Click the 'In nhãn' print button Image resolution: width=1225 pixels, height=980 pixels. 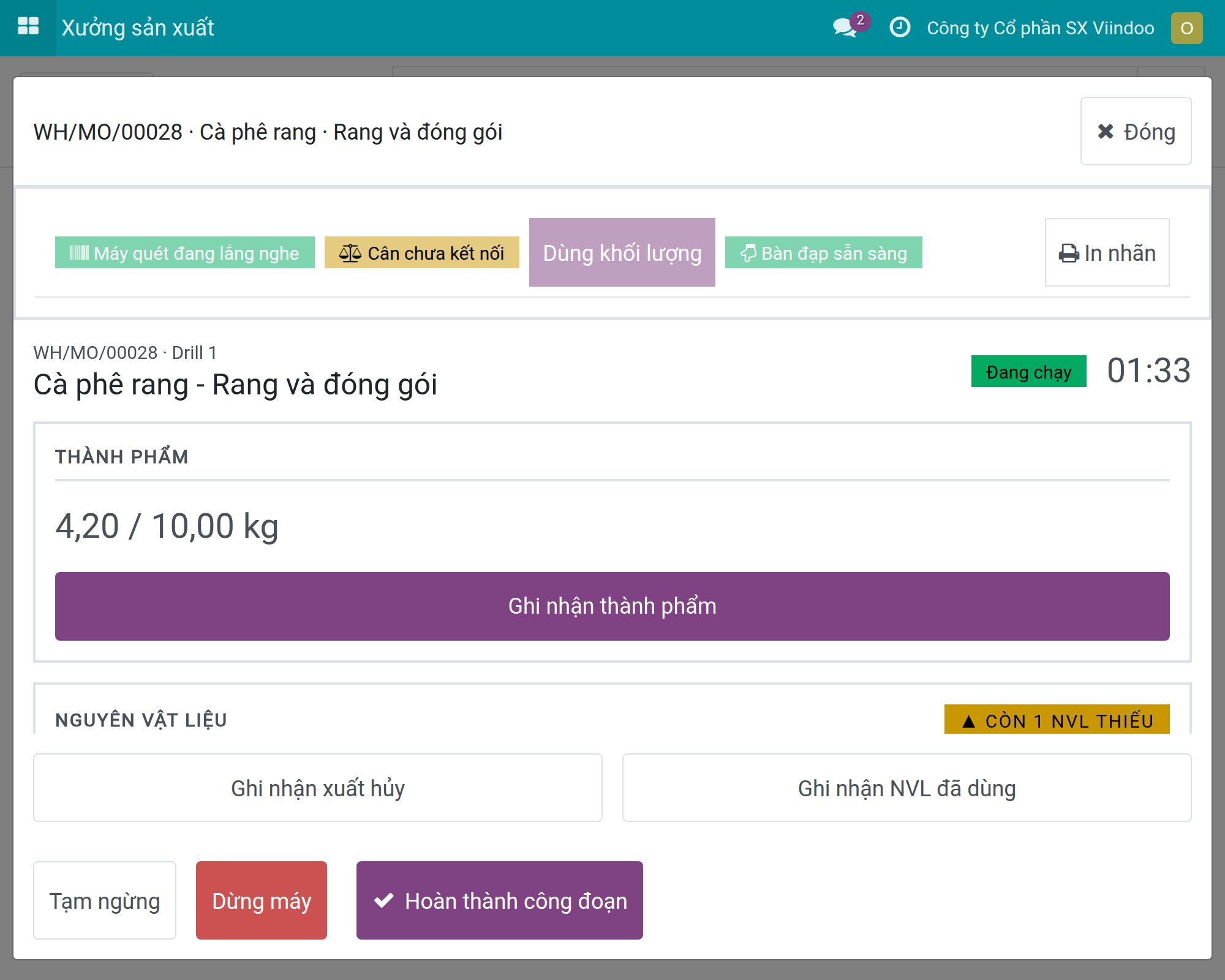(x=1107, y=252)
